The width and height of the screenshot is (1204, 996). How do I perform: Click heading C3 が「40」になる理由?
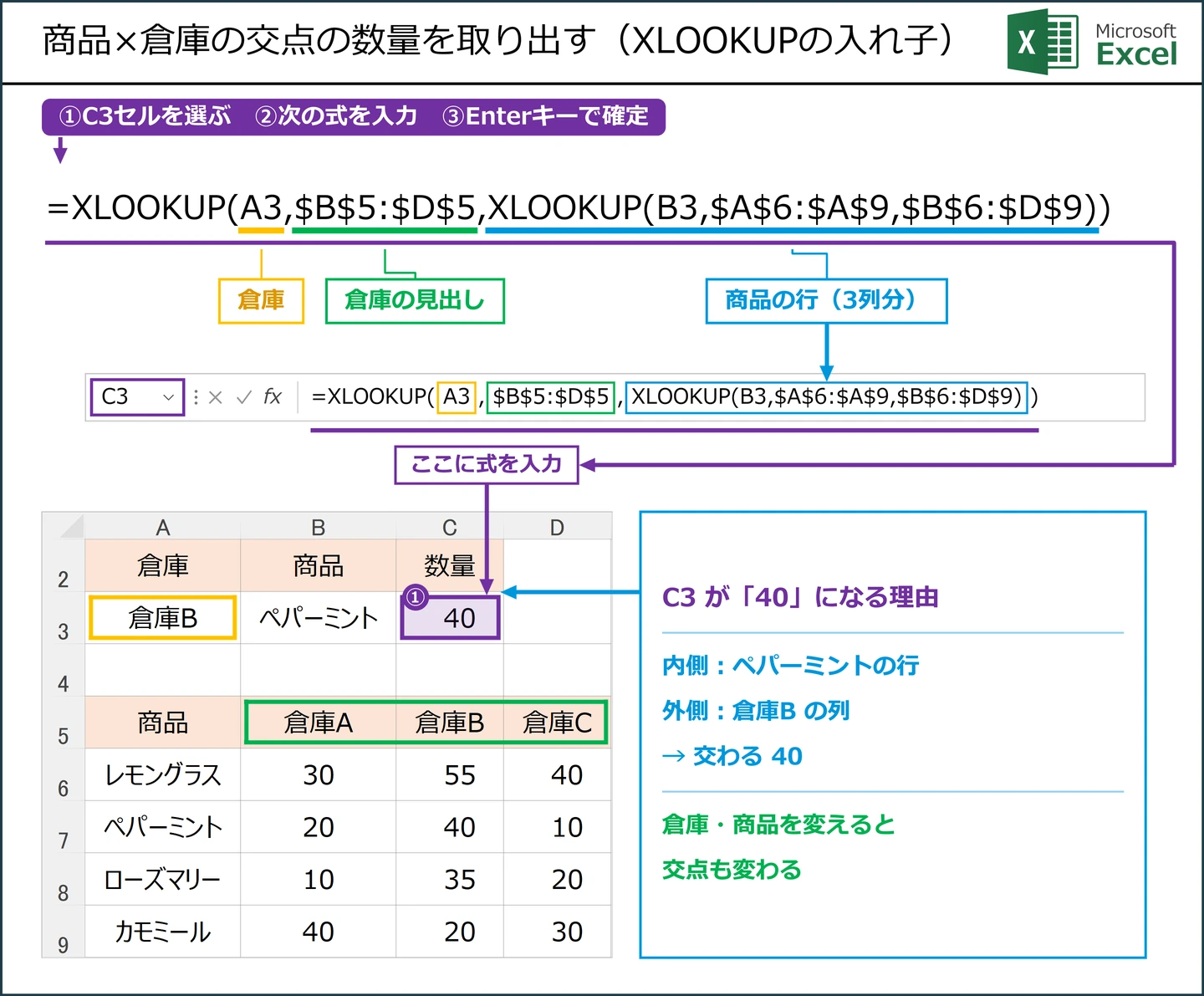coord(800,597)
